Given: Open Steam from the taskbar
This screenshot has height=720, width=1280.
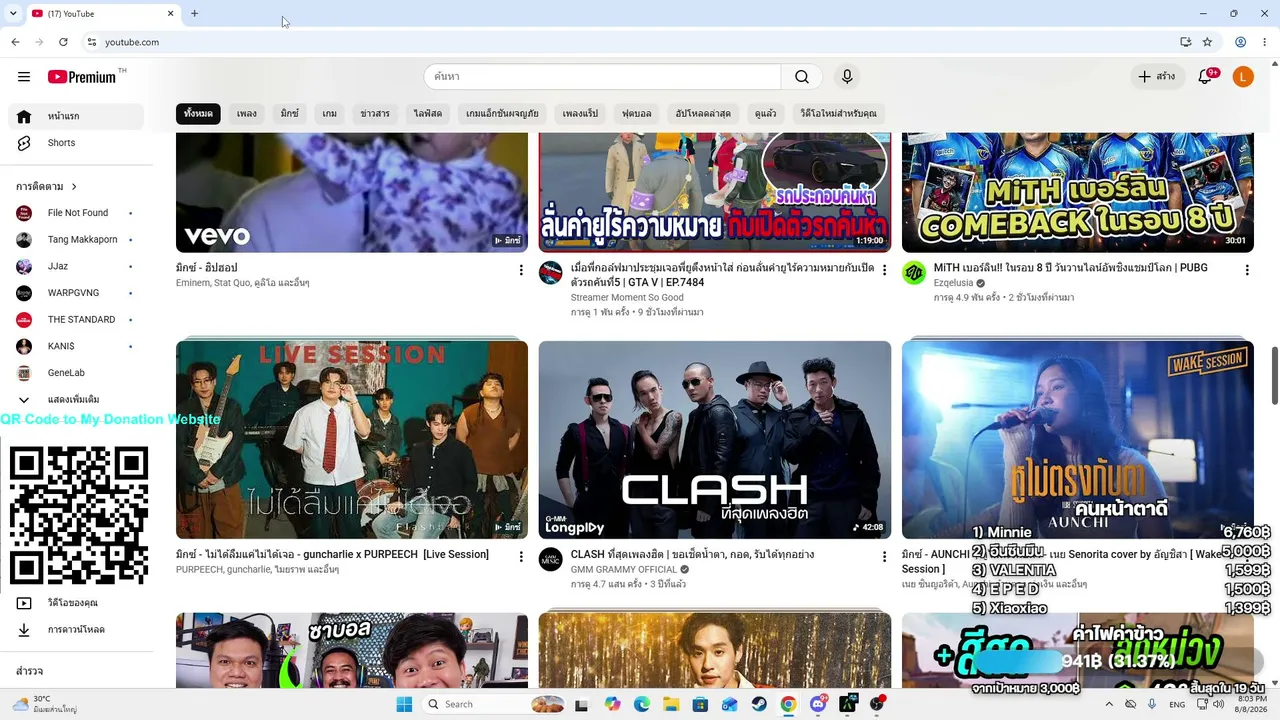Looking at the screenshot, I should (x=759, y=704).
